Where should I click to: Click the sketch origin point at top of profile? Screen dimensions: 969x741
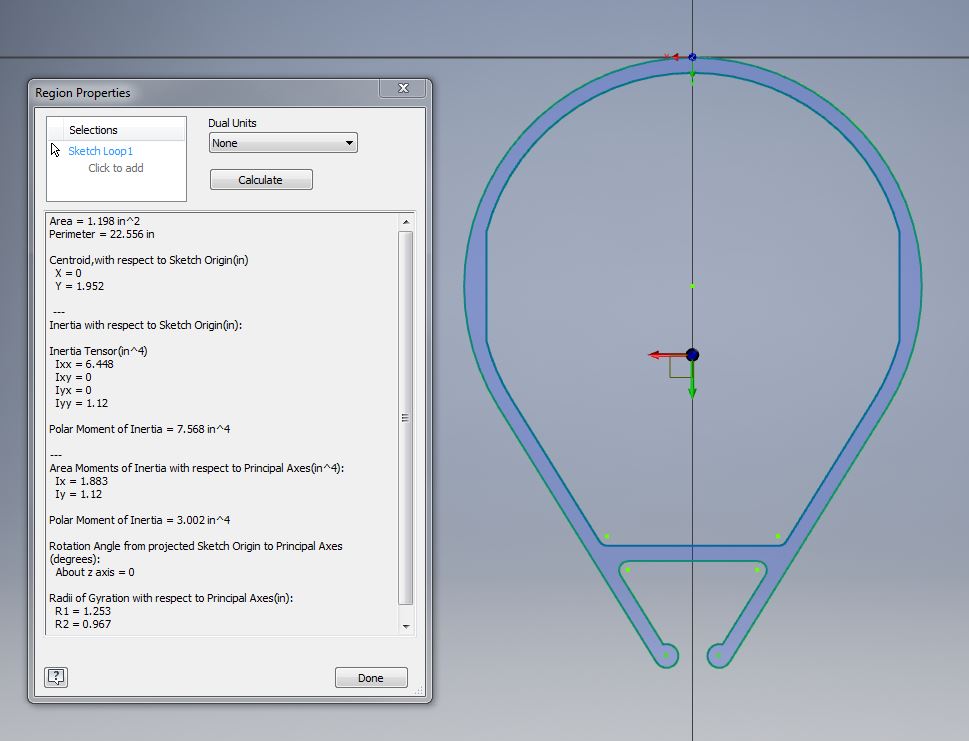[x=692, y=57]
